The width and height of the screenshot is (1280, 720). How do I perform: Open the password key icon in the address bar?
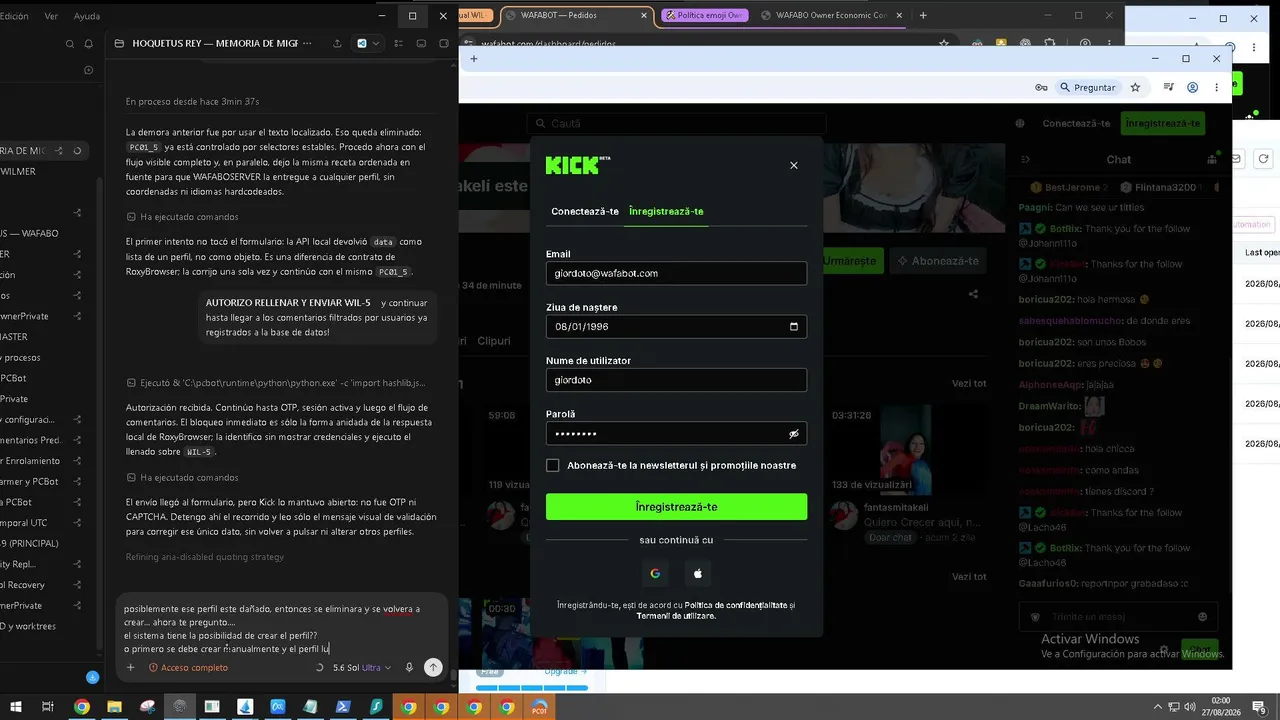pyautogui.click(x=1041, y=88)
